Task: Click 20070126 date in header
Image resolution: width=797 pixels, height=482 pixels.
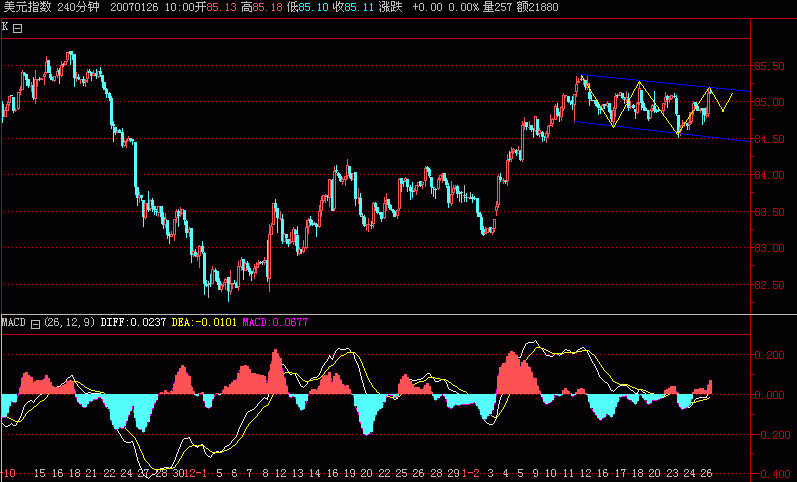Action: pyautogui.click(x=134, y=7)
